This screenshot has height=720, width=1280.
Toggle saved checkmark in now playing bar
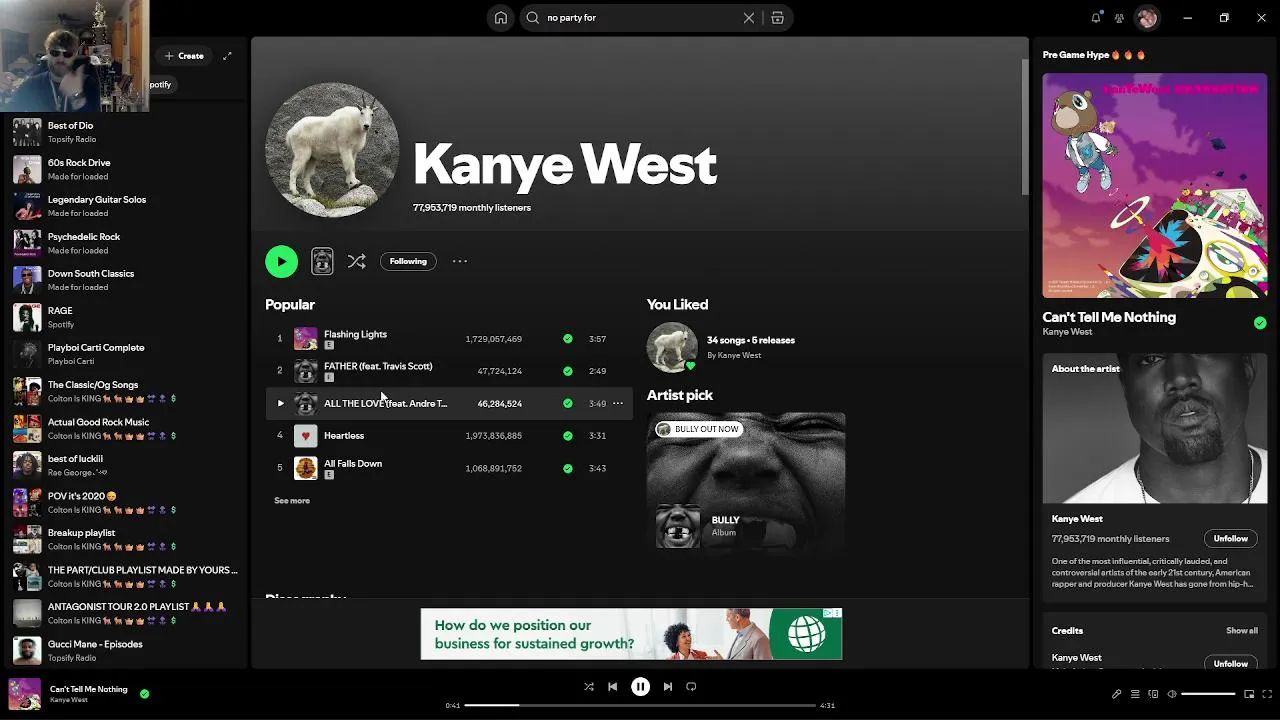coord(144,693)
